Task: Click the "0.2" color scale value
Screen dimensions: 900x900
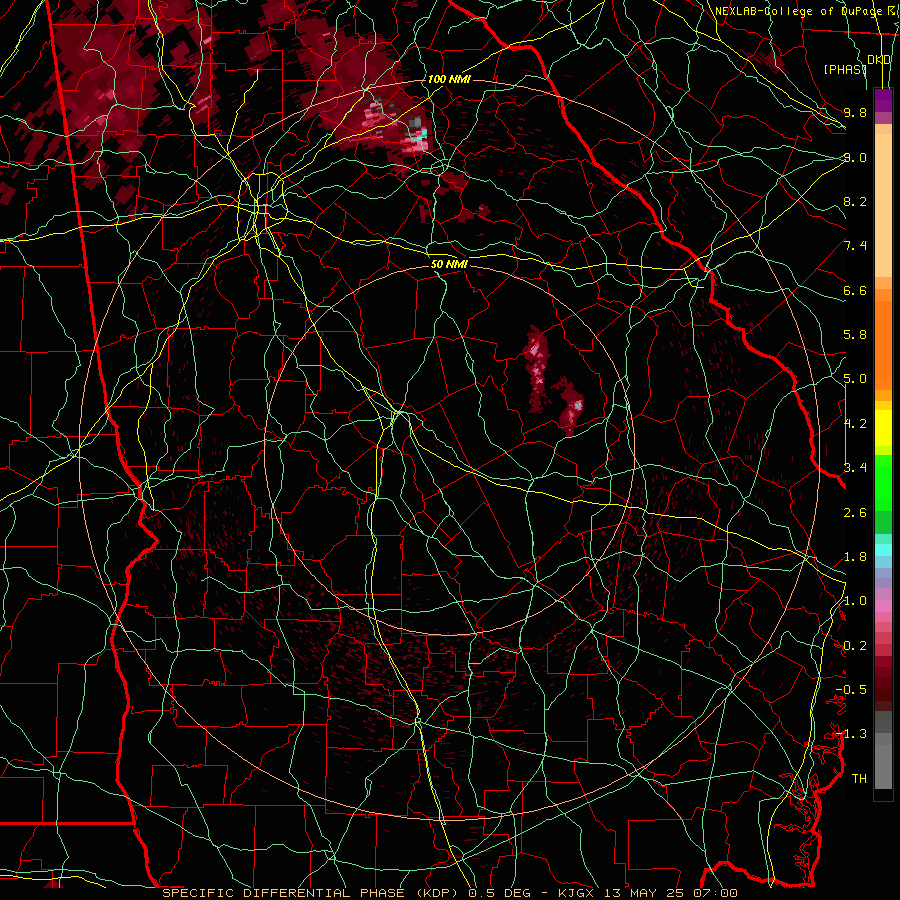Action: pyautogui.click(x=855, y=646)
